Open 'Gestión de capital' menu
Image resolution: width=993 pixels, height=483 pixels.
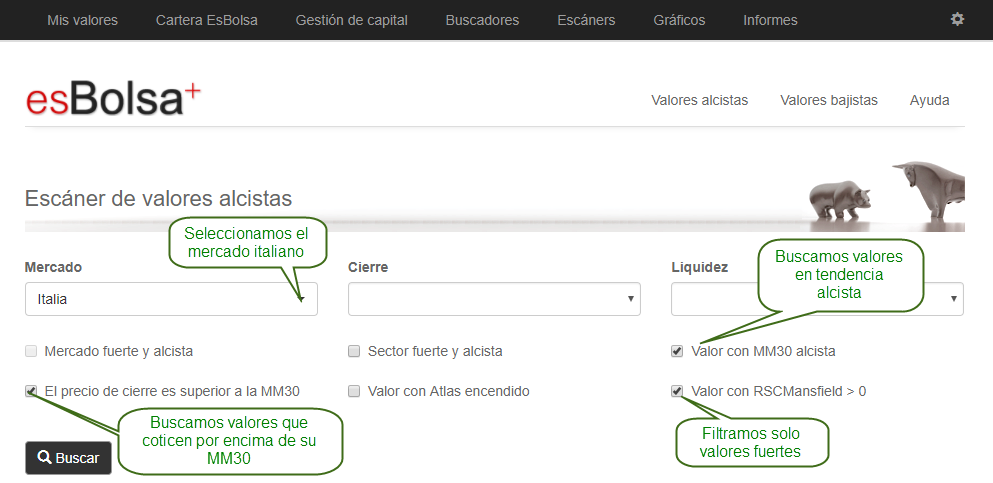point(351,20)
